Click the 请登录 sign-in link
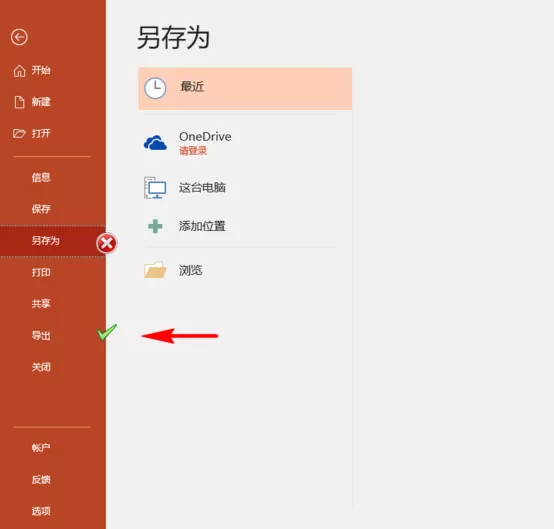Screen dimensions: 554x529 coord(193,151)
